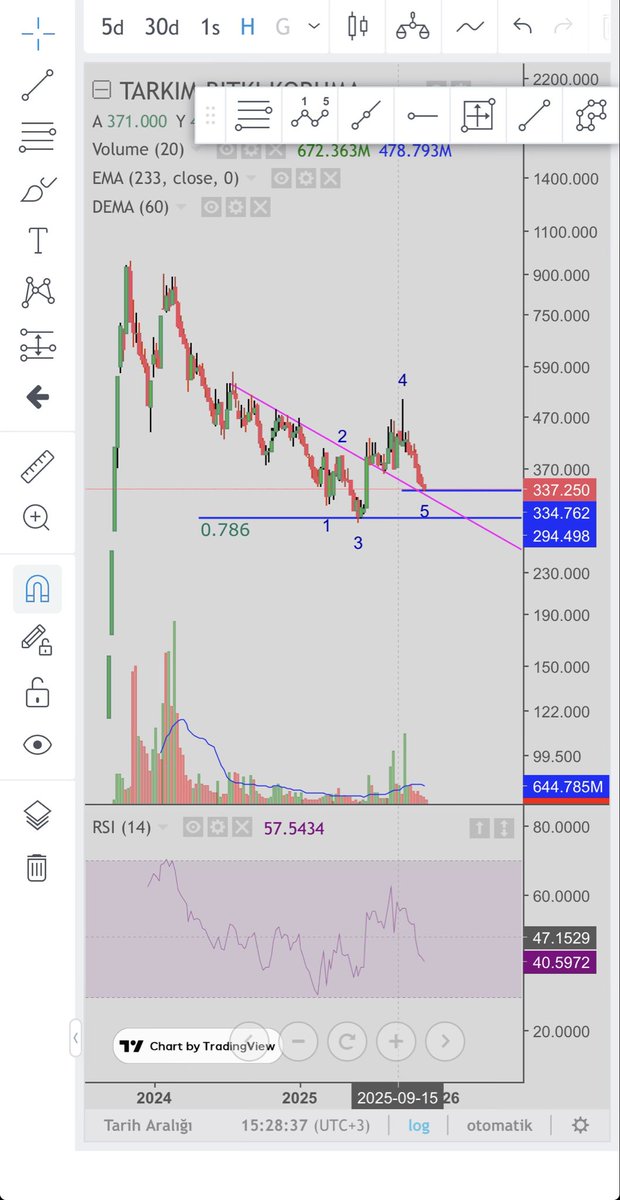This screenshot has height=1200, width=620.
Task: Pick Fib retracement from floating toolbar
Action: [254, 116]
